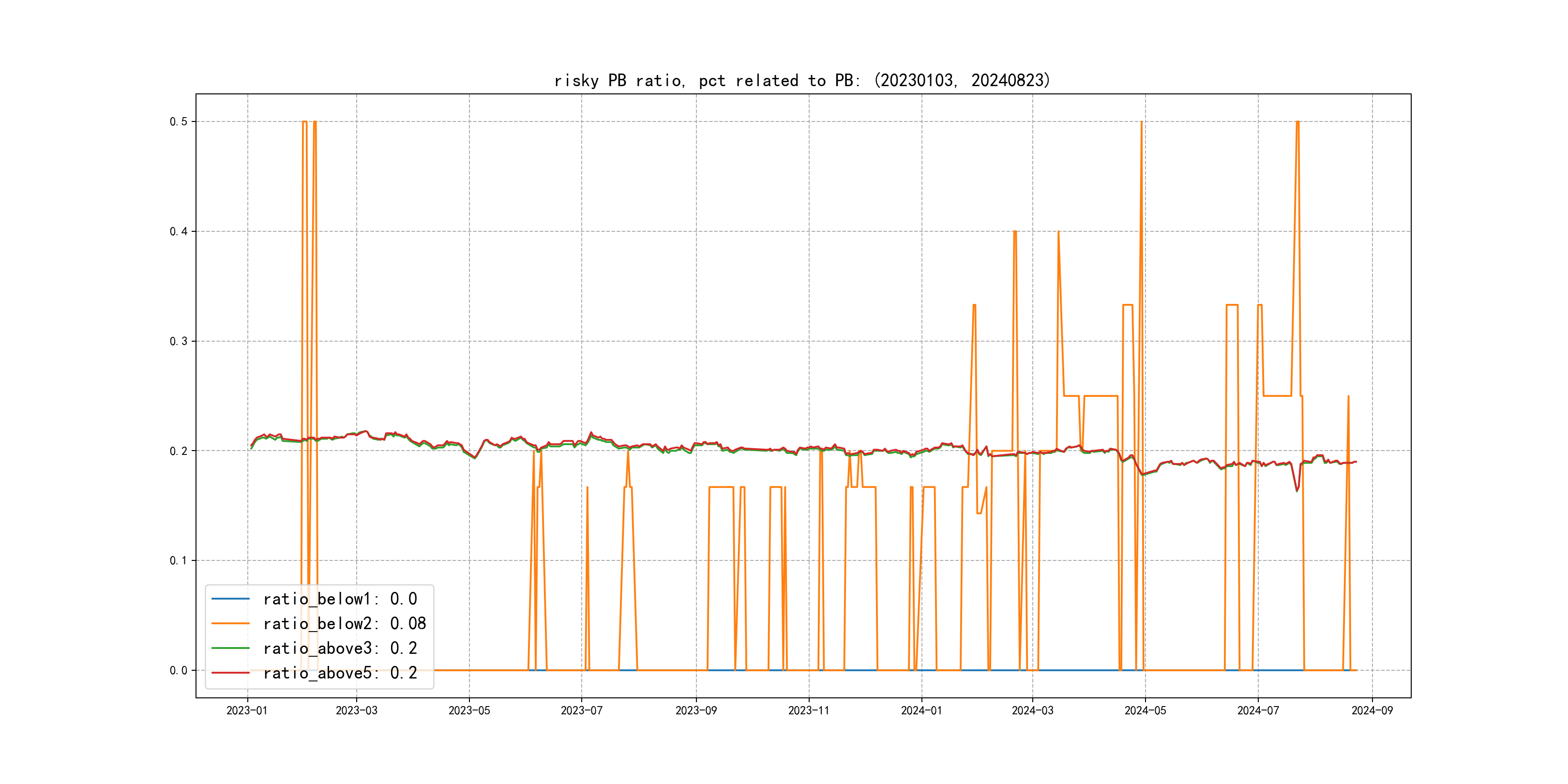The image size is (1568, 784).
Task: Click the 0.3 y-axis tick label
Action: coord(179,342)
